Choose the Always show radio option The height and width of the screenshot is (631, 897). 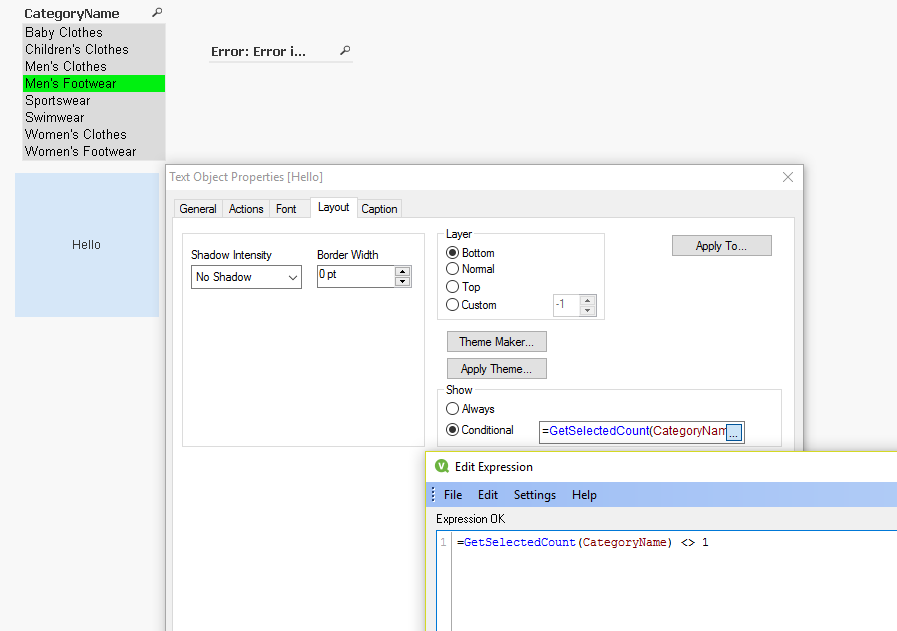tap(453, 409)
